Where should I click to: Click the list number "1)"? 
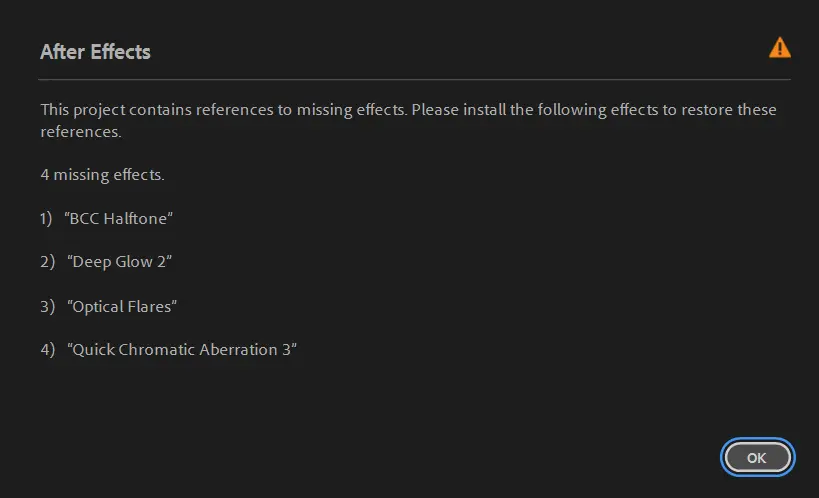point(46,218)
